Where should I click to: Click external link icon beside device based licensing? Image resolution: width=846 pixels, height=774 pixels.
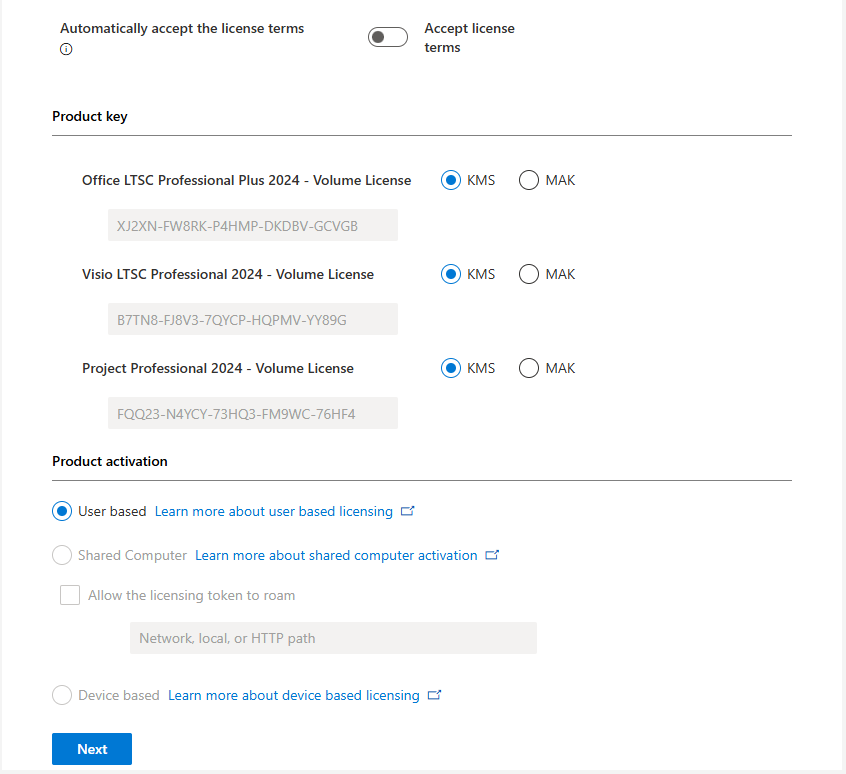(434, 695)
